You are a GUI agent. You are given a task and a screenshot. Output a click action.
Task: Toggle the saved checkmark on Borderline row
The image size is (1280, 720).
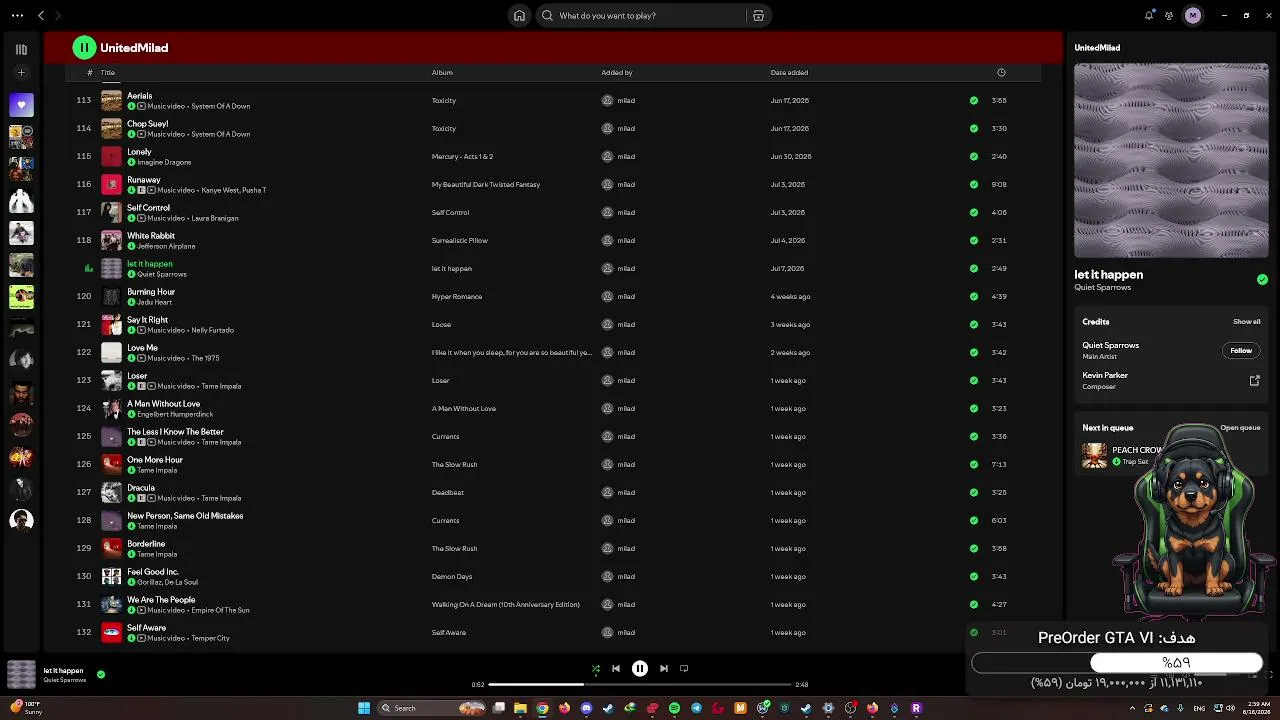[x=974, y=548]
